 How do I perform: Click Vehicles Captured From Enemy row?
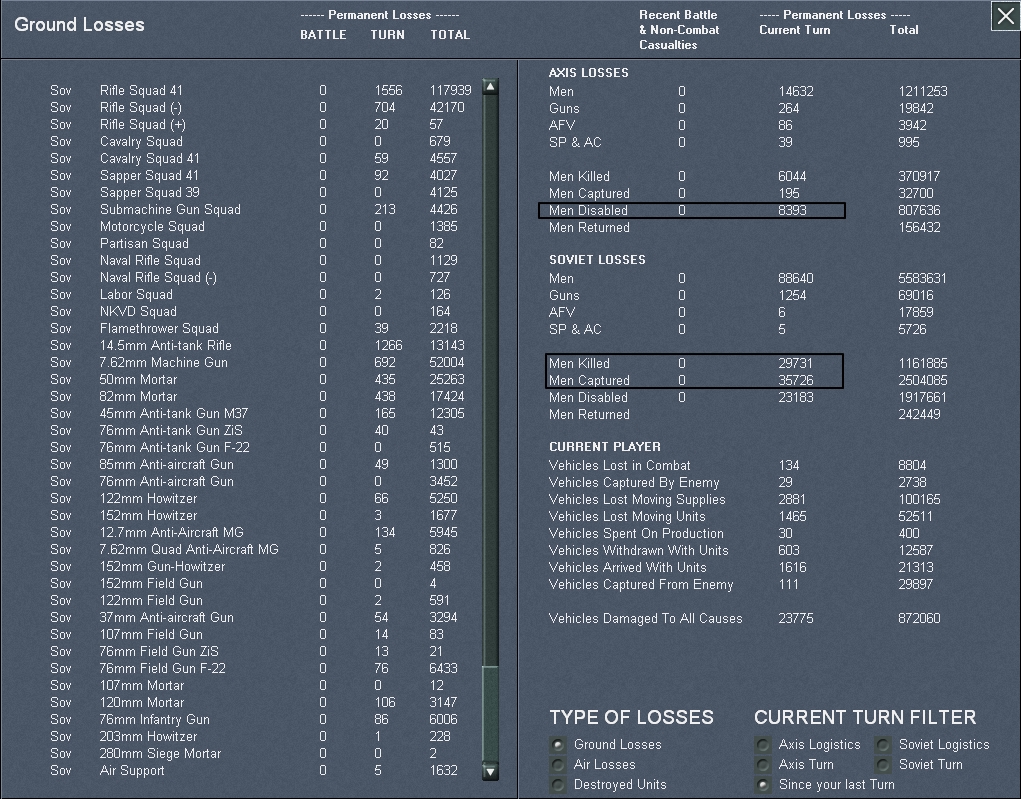742,584
